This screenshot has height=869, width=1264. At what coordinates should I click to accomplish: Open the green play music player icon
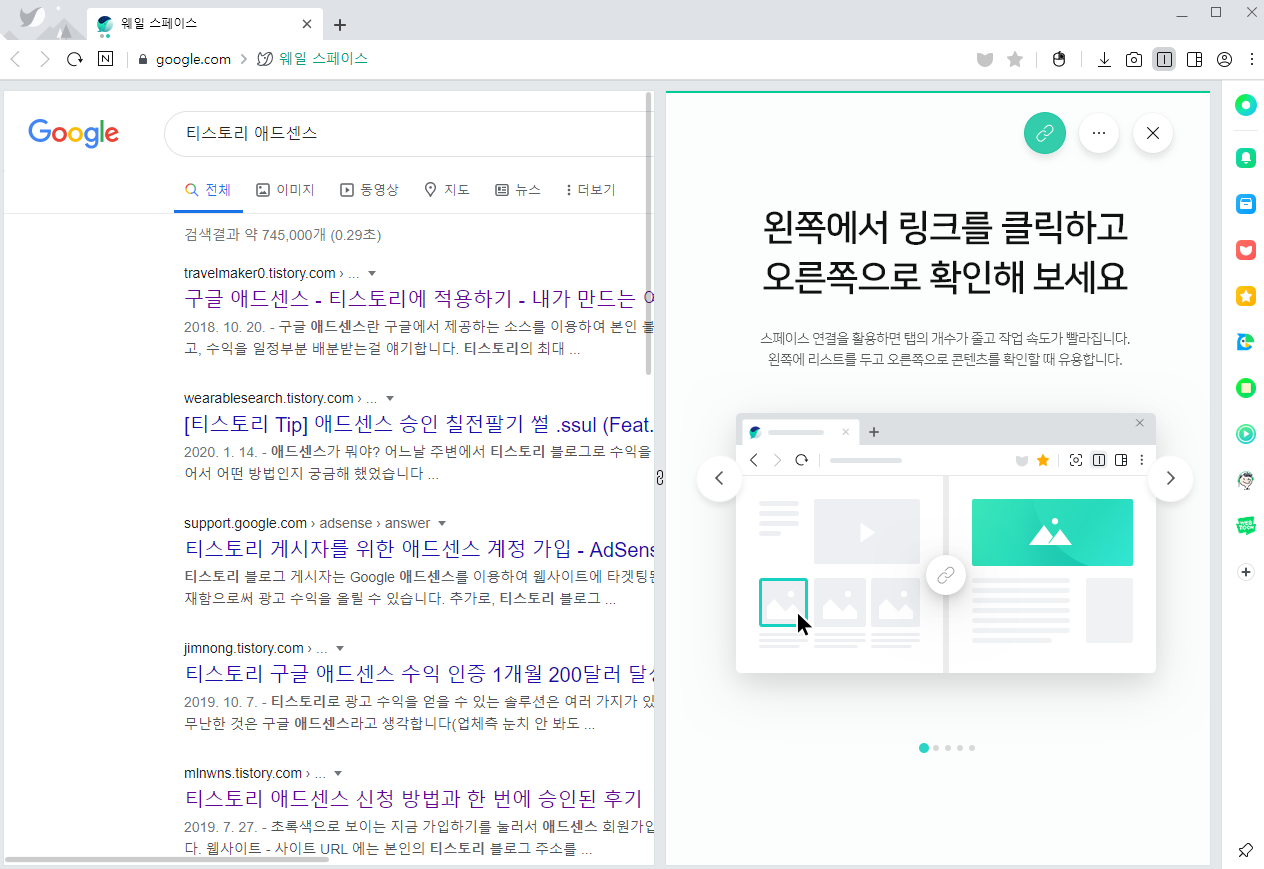click(1245, 434)
